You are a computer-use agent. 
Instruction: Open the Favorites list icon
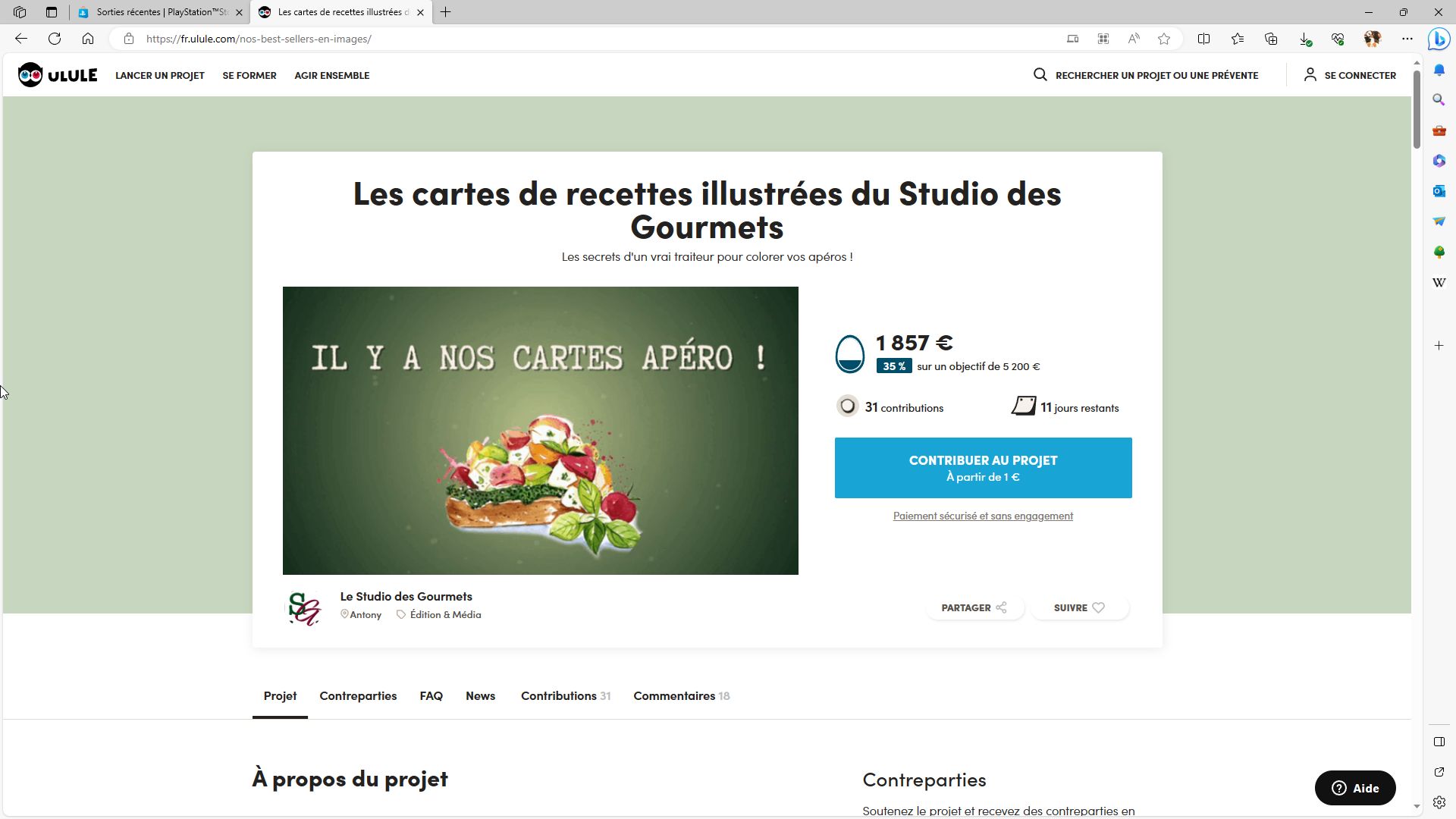click(x=1238, y=39)
